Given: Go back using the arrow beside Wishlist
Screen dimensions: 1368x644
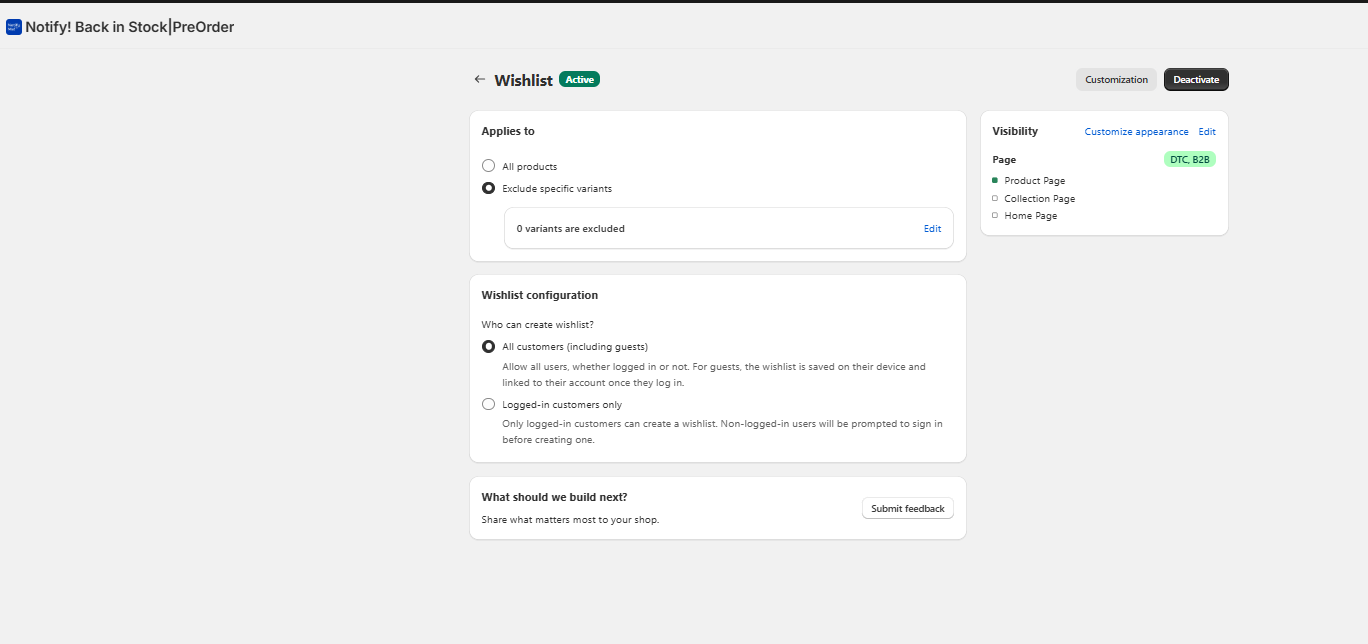Looking at the screenshot, I should 480,79.
